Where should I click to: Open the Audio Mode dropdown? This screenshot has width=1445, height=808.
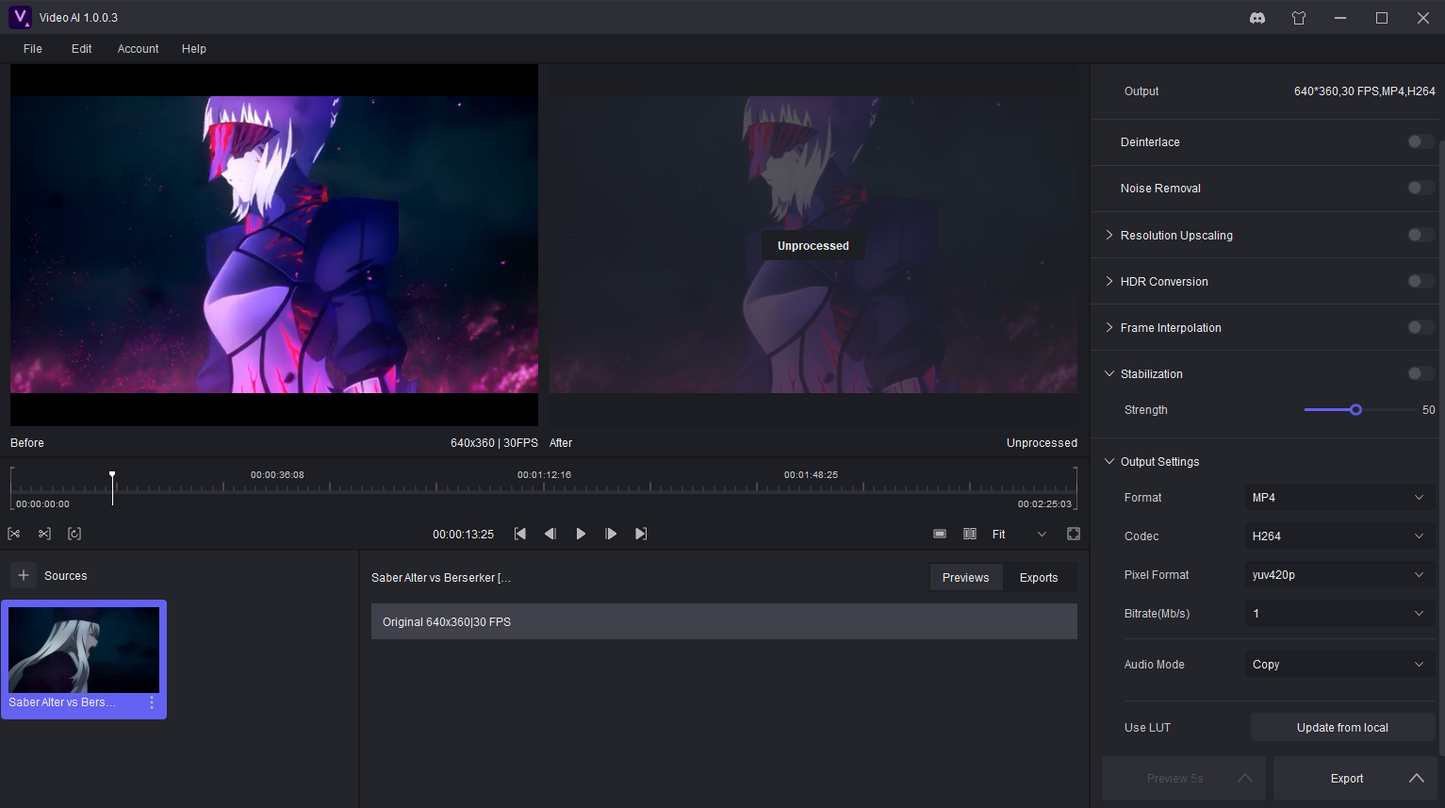point(1339,664)
